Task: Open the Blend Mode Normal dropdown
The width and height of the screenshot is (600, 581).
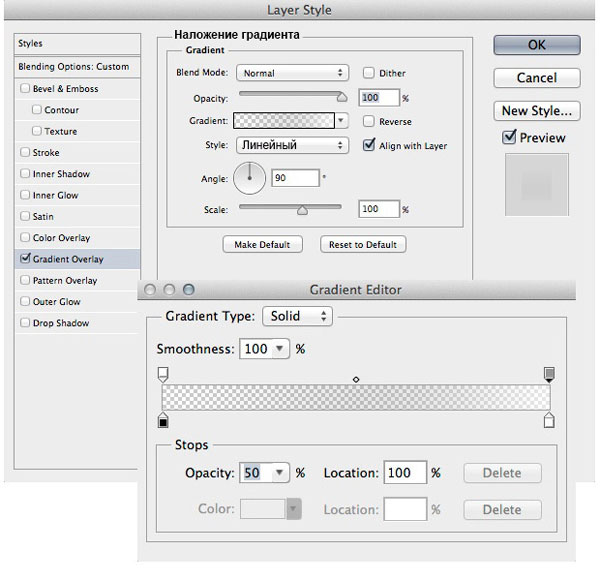Action: pyautogui.click(x=292, y=73)
